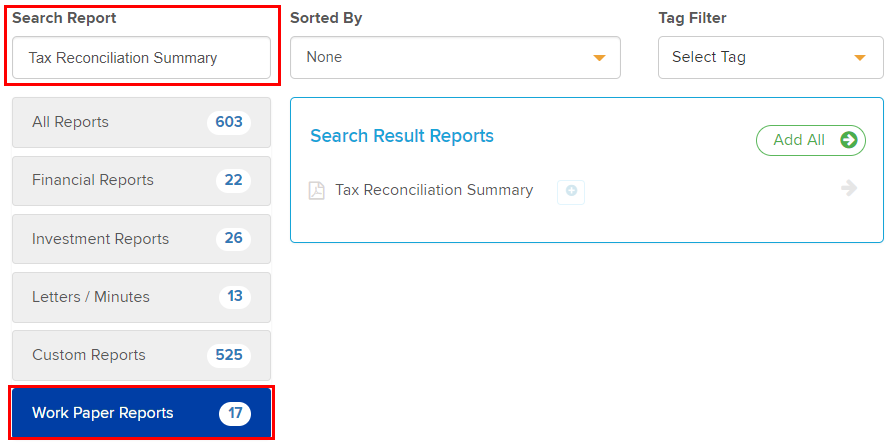
Task: Select the Letters / Minutes category
Action: [x=141, y=297]
